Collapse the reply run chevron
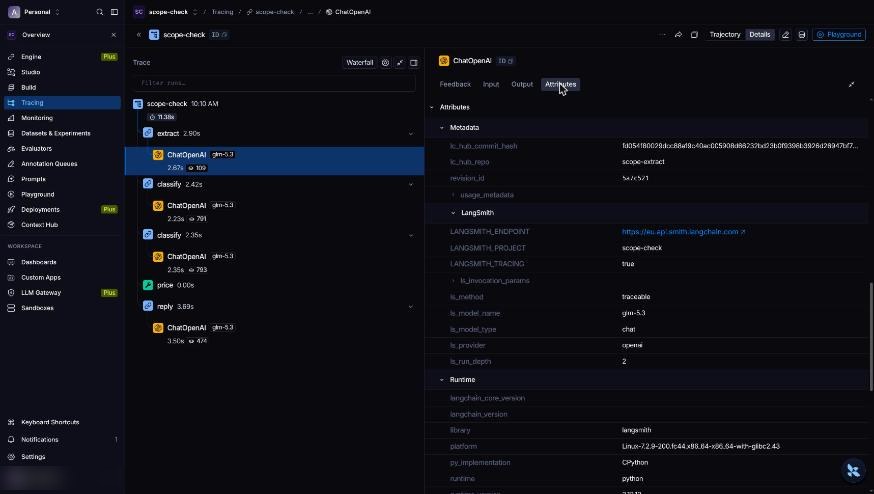The width and height of the screenshot is (874, 494). [x=411, y=307]
